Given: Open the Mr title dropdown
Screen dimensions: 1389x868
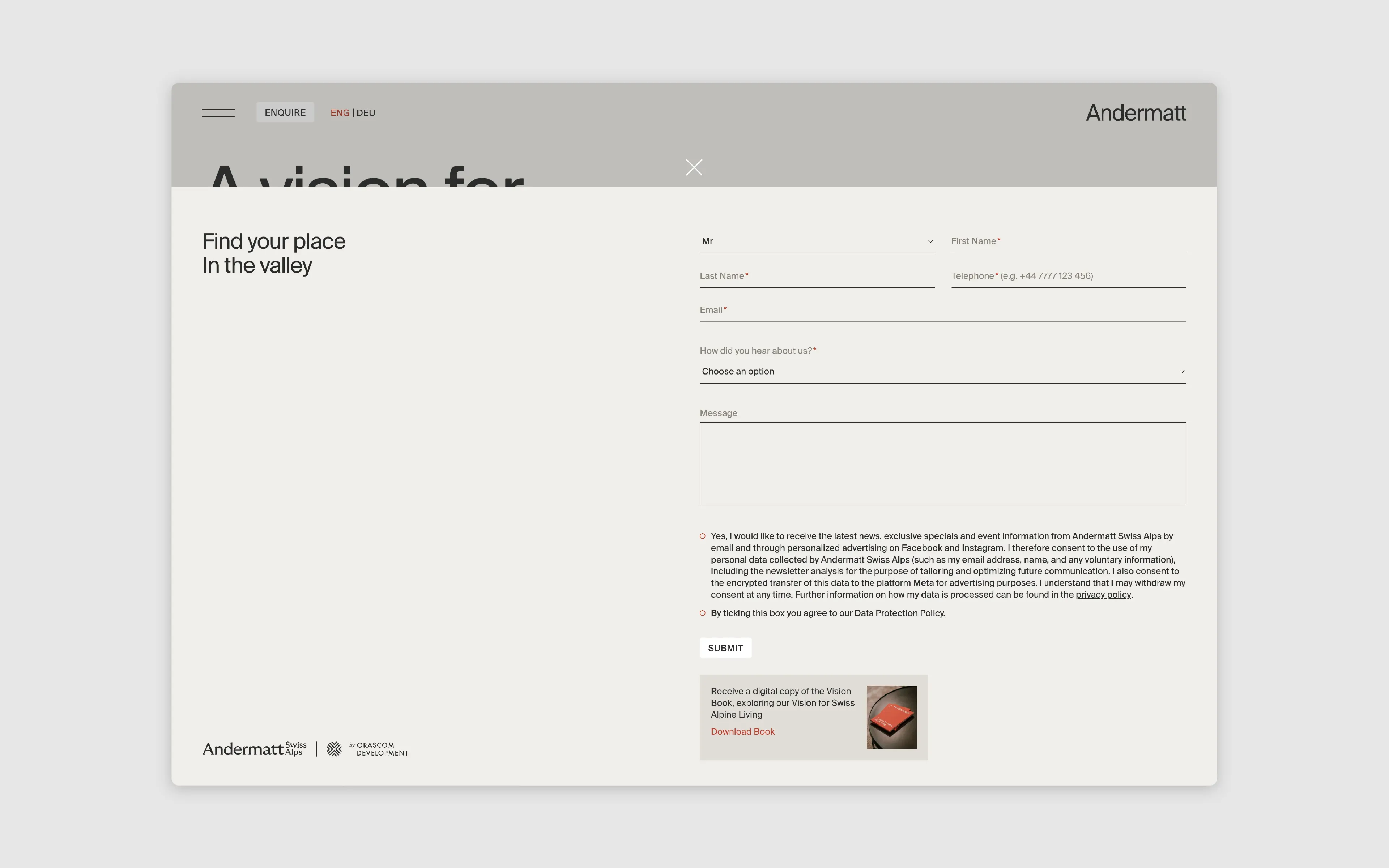Looking at the screenshot, I should click(x=817, y=241).
